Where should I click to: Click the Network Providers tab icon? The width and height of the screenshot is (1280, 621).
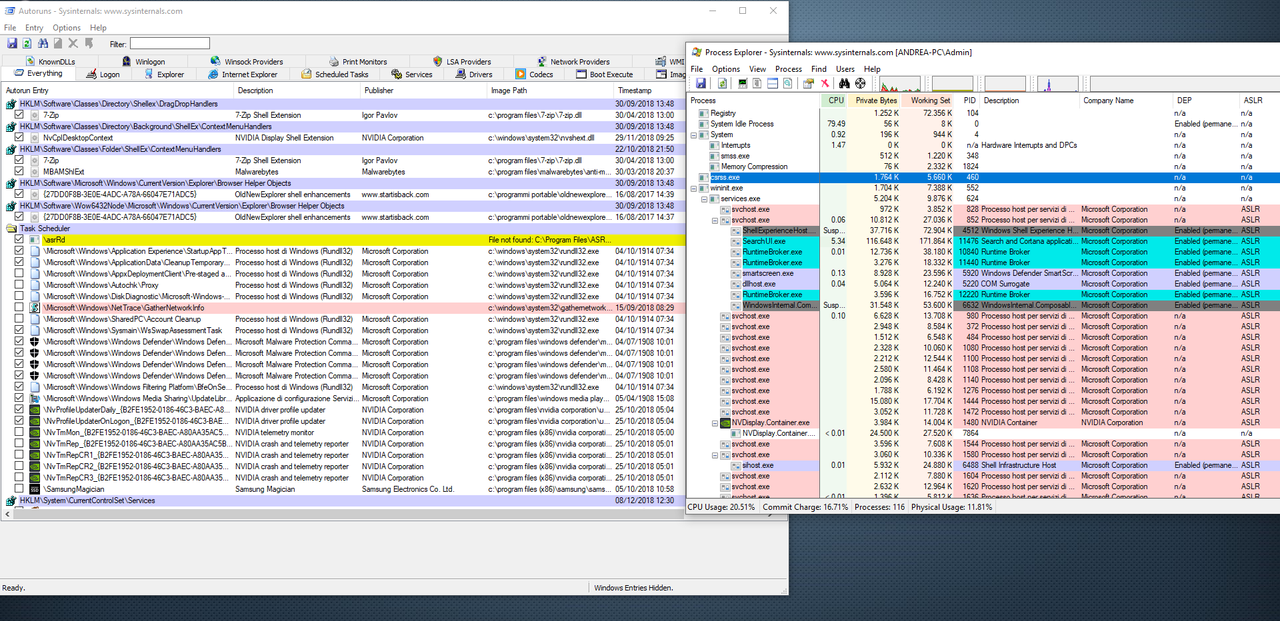point(544,61)
